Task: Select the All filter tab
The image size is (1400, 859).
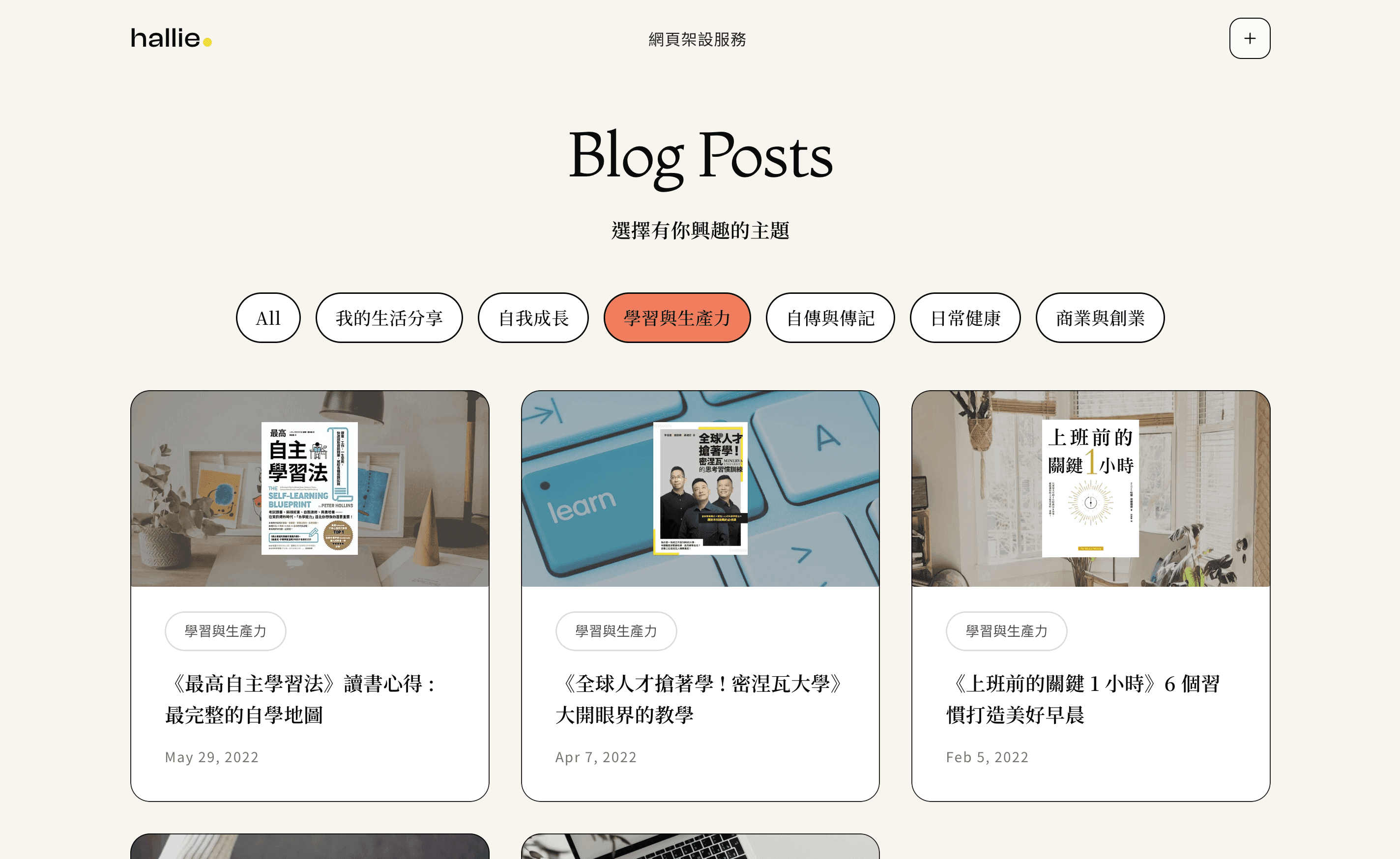Action: (268, 317)
